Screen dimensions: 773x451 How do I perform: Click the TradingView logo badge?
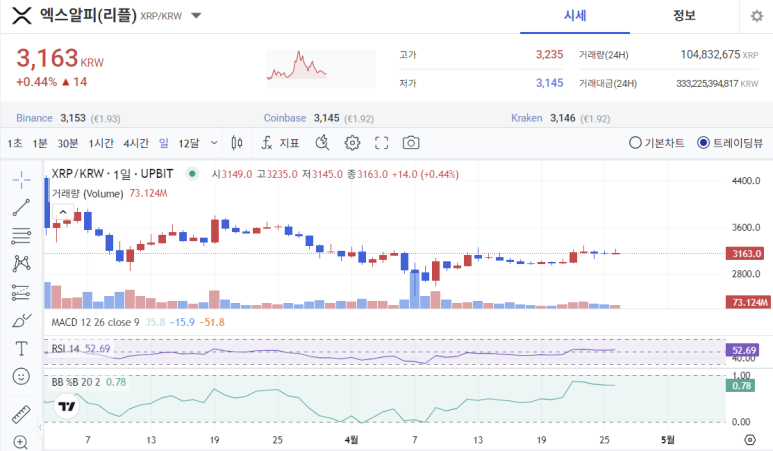[x=67, y=406]
